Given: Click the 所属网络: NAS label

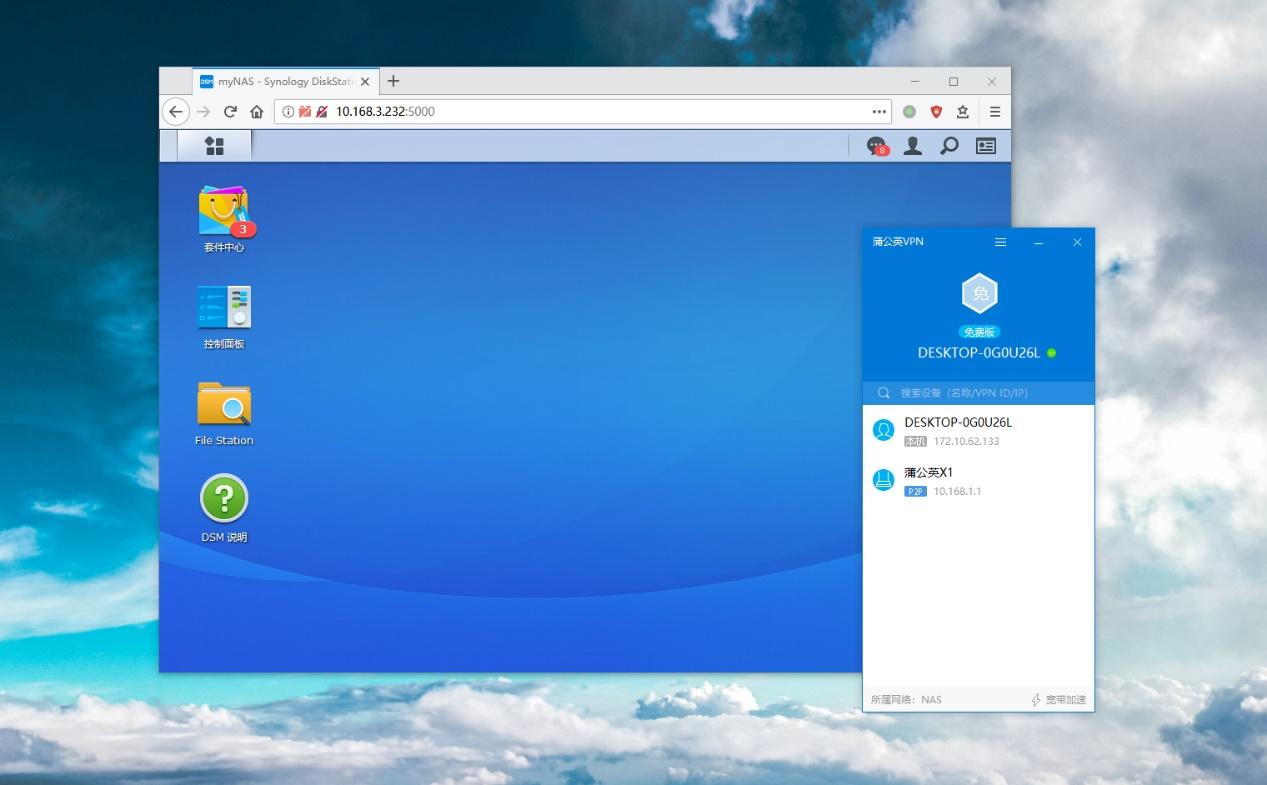Looking at the screenshot, I should (906, 700).
